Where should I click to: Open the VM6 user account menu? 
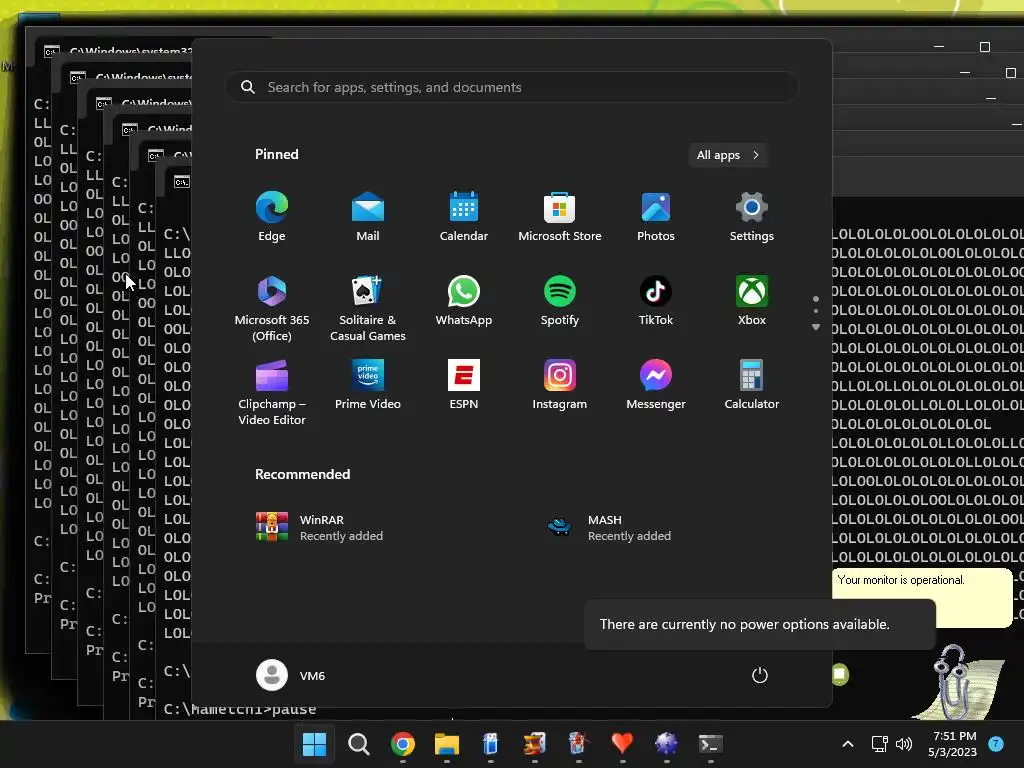(x=291, y=675)
